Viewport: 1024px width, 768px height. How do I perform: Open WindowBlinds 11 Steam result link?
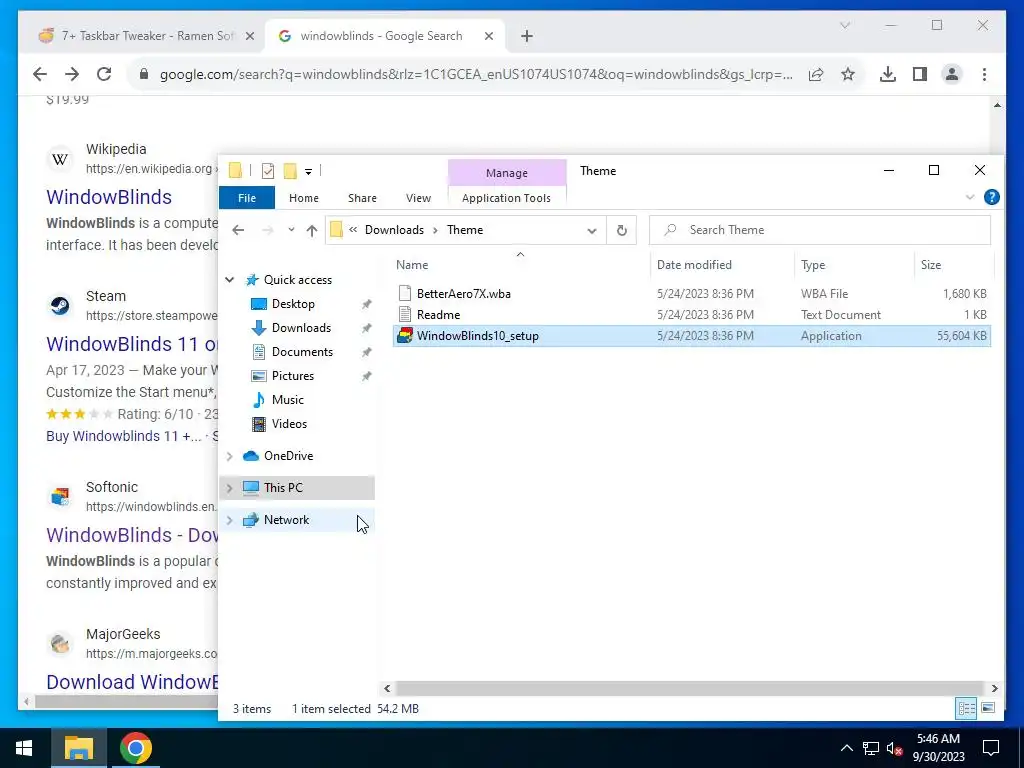(132, 344)
